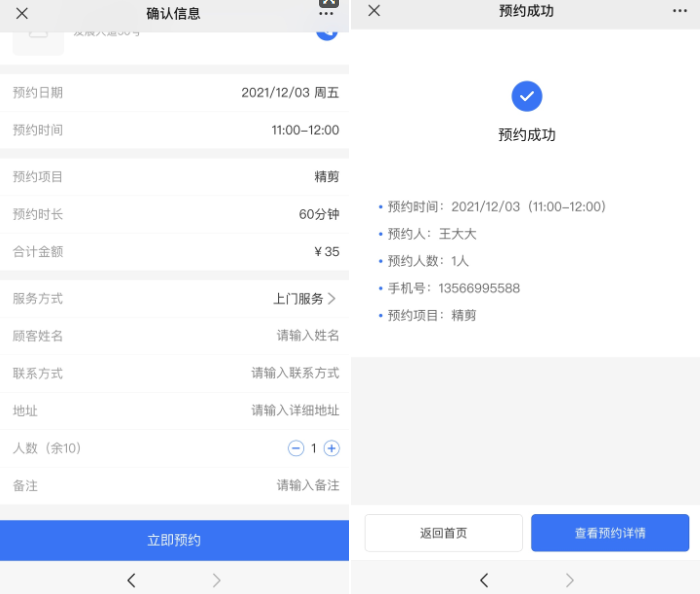The image size is (700, 594).
Task: Go back using left panel back arrow
Action: coord(131,580)
